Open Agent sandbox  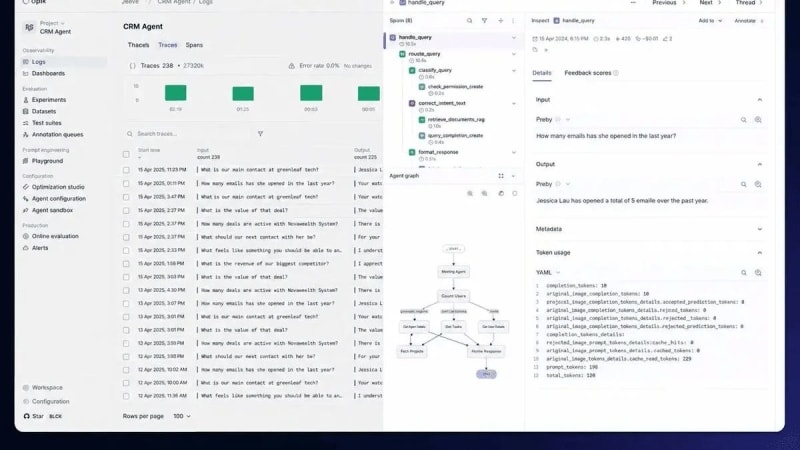tap(52, 210)
